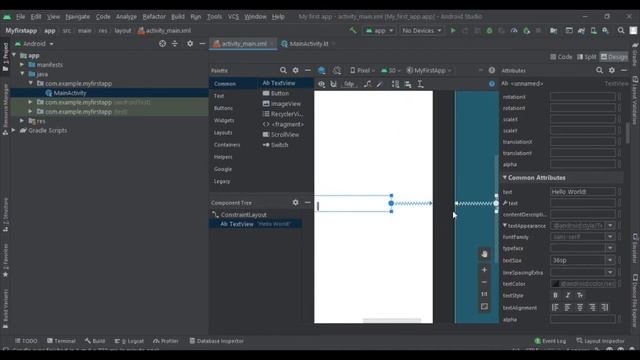Viewport: 640px width, 360px height.
Task: Open MyFirstApp theme dropdown
Action: [x=429, y=70]
